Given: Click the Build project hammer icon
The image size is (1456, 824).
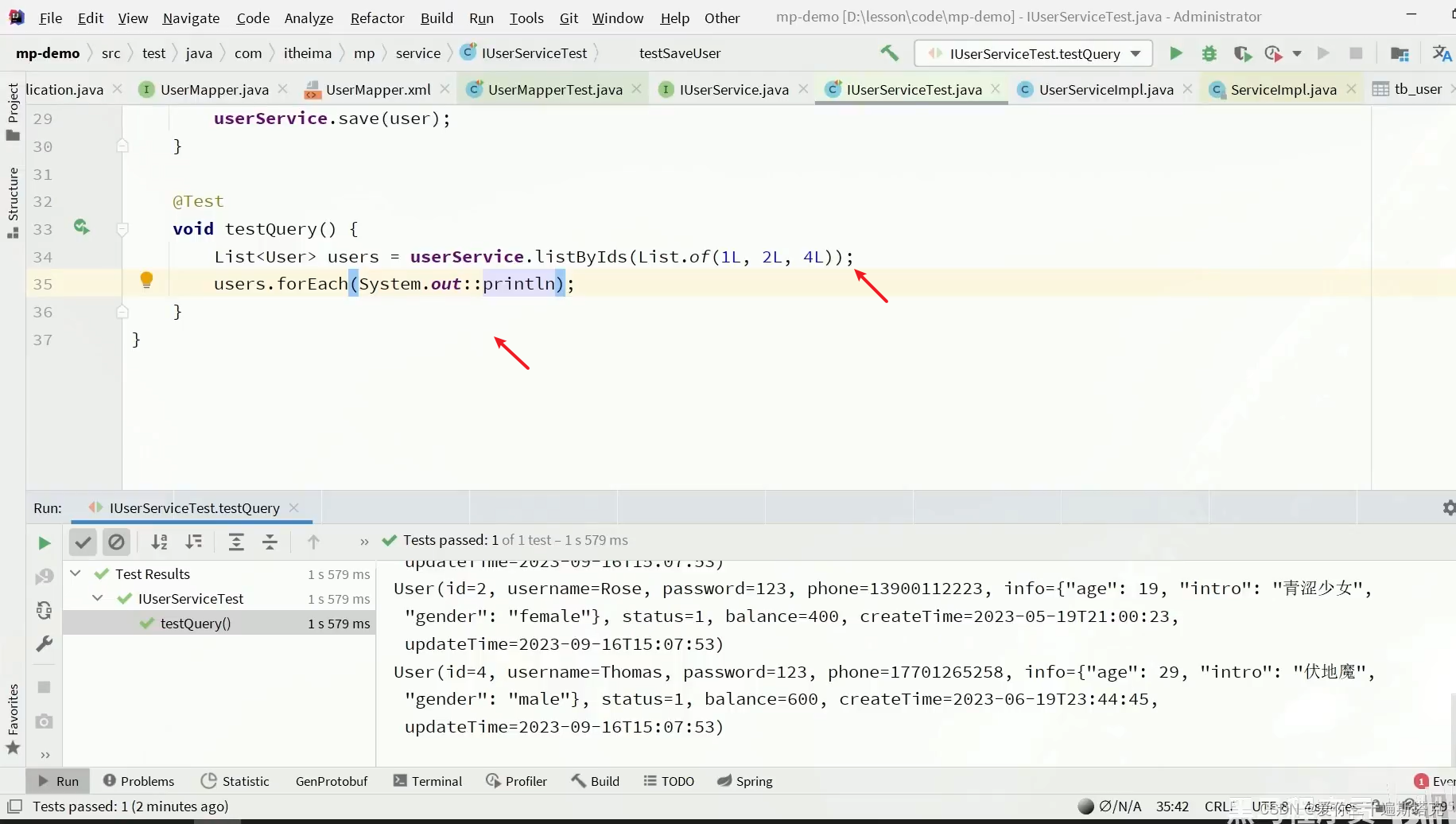Looking at the screenshot, I should click(x=889, y=53).
